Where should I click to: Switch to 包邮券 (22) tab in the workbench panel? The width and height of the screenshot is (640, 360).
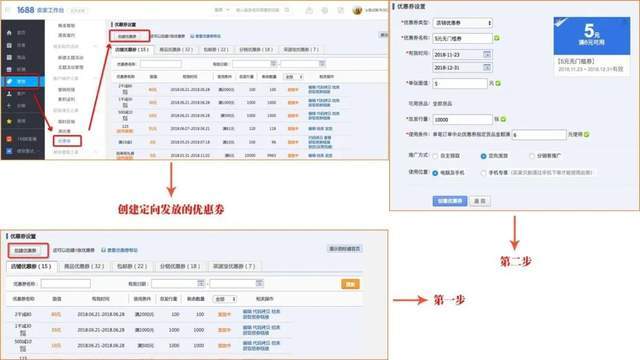click(216, 49)
